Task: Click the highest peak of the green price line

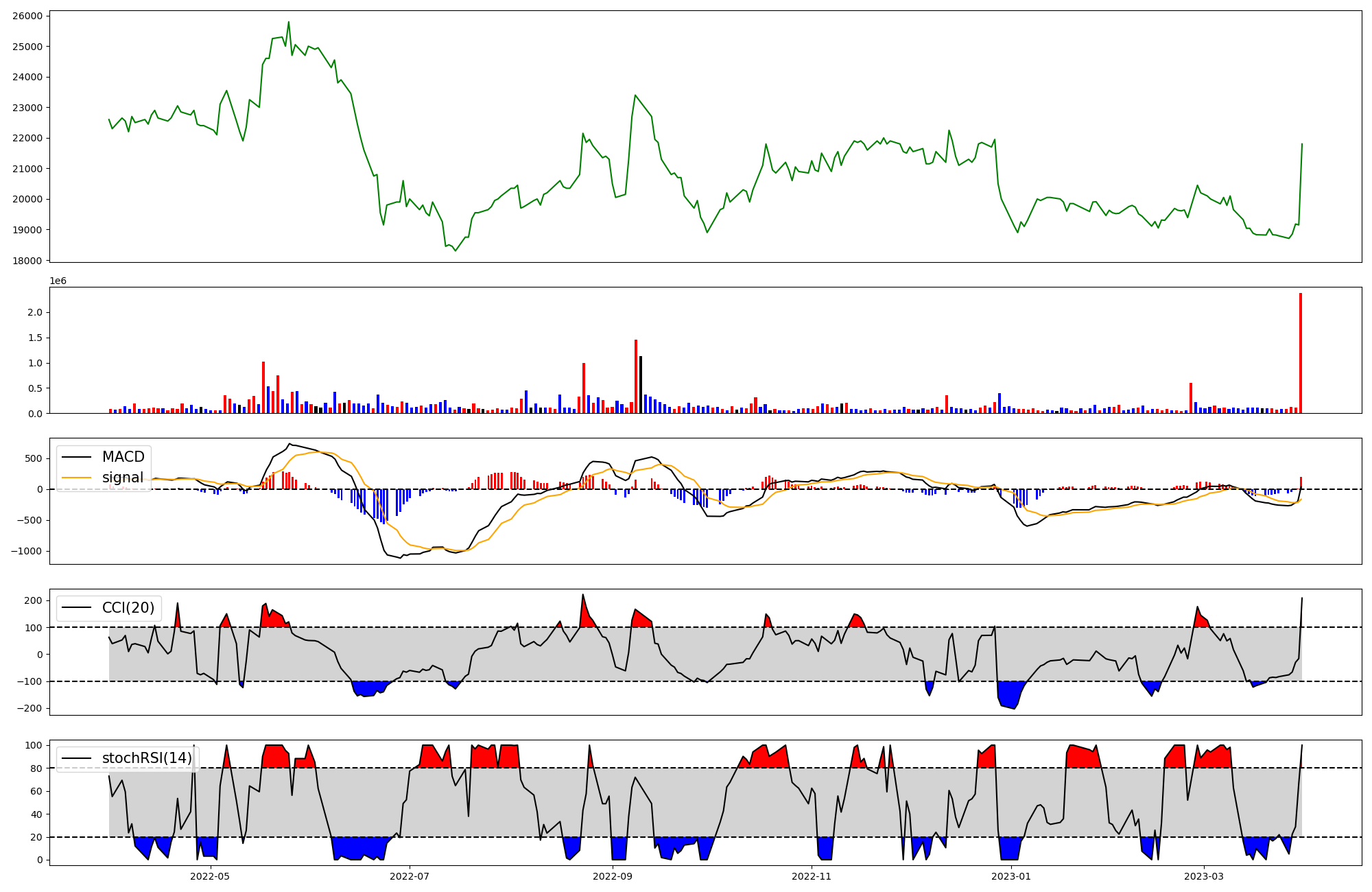Action: pos(288,23)
